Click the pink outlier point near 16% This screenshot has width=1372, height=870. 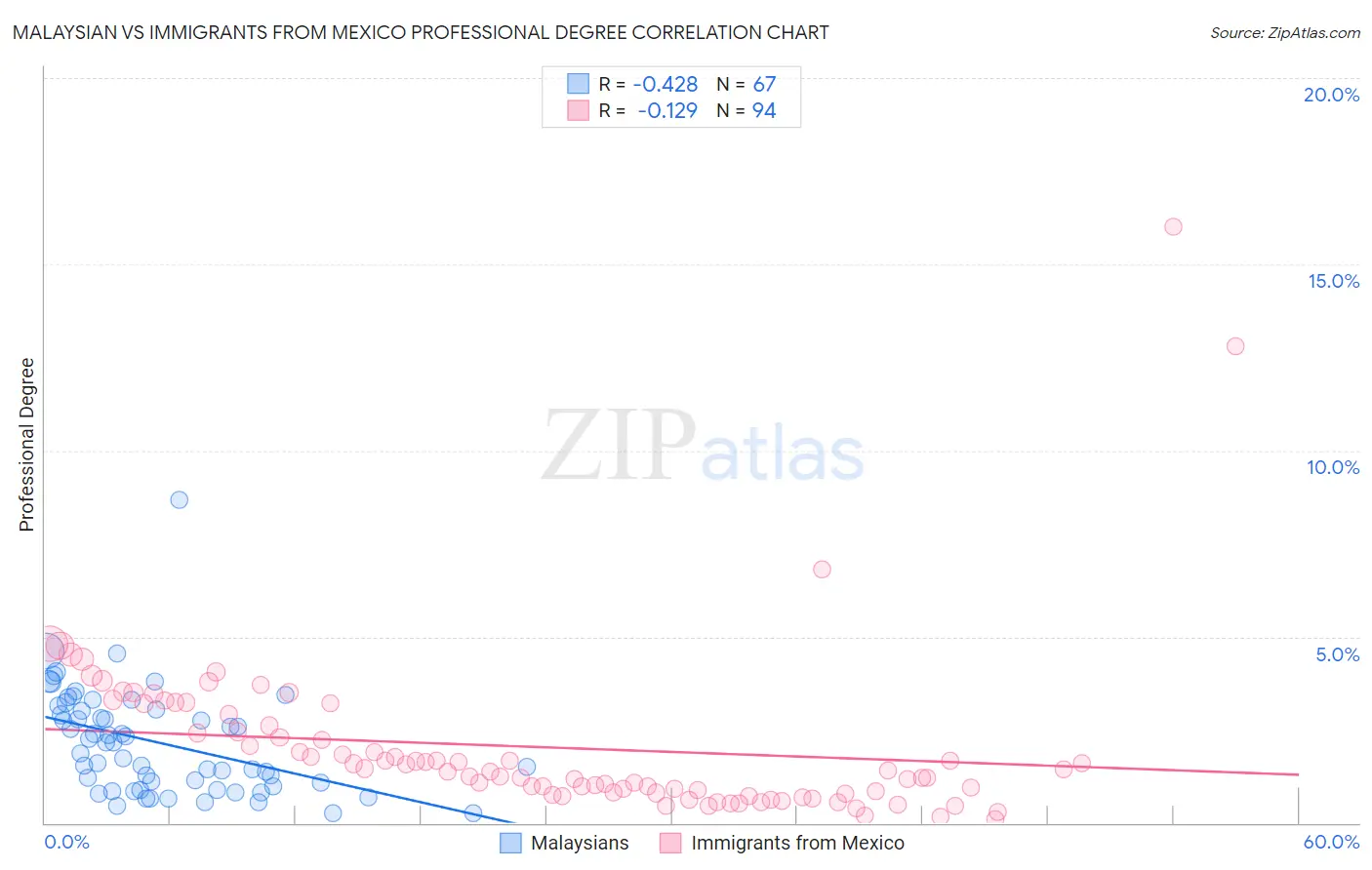(x=1173, y=226)
